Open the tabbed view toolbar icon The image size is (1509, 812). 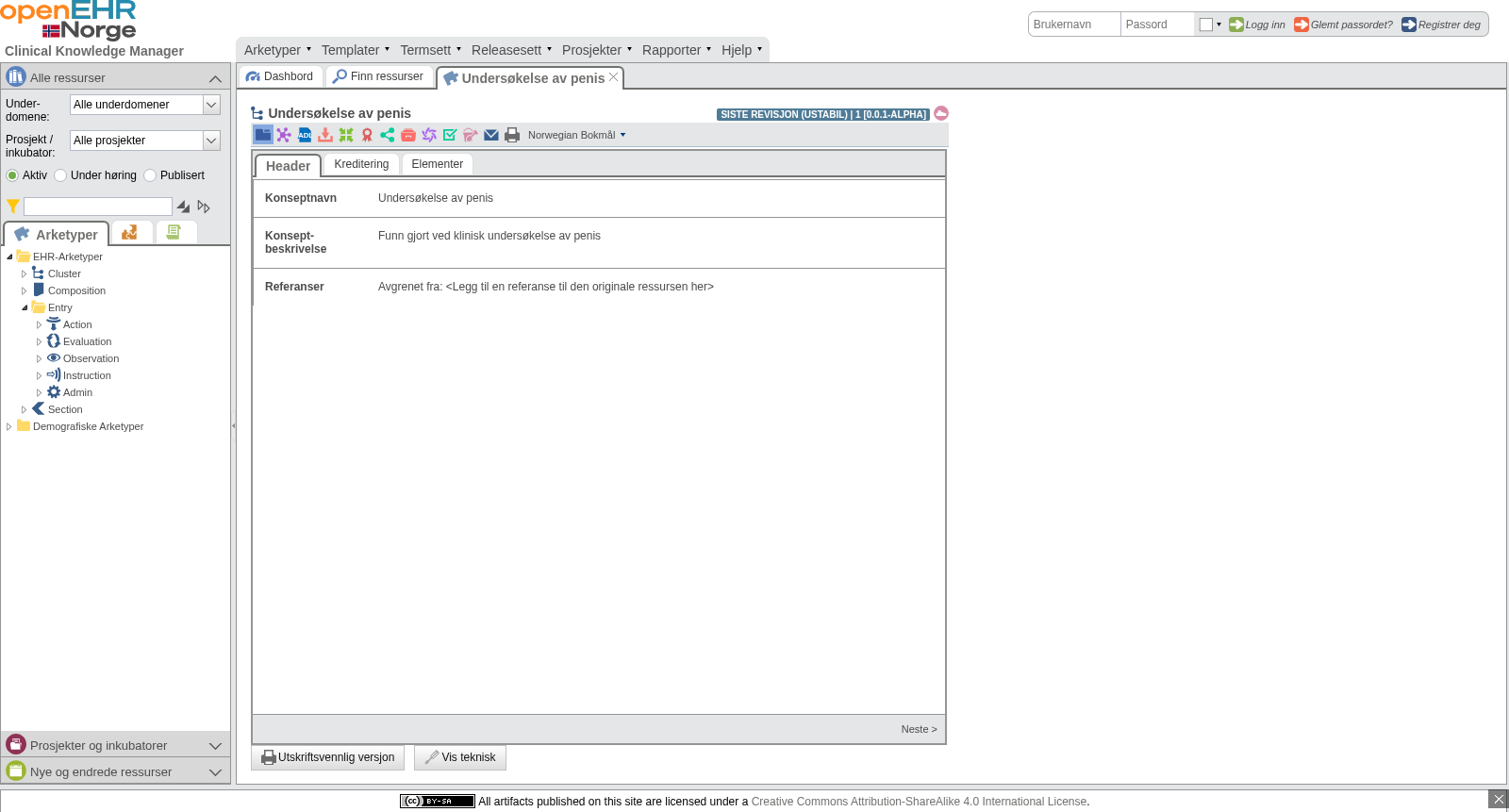click(263, 135)
